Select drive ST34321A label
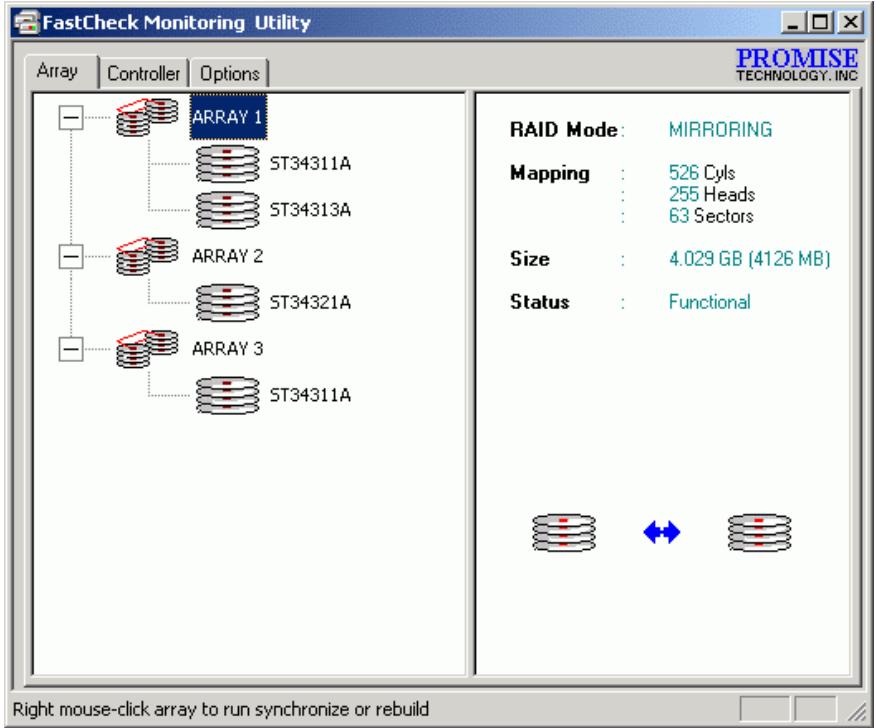This screenshot has height=728, width=876. click(x=310, y=303)
